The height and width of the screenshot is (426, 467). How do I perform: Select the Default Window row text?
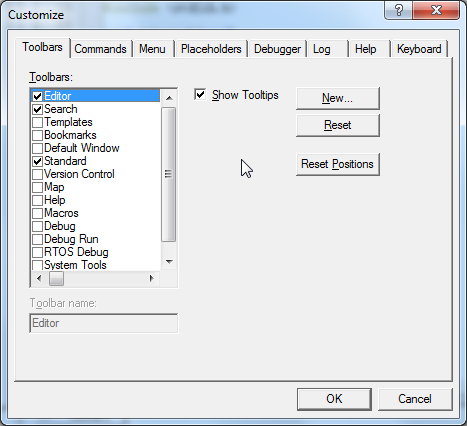82,148
